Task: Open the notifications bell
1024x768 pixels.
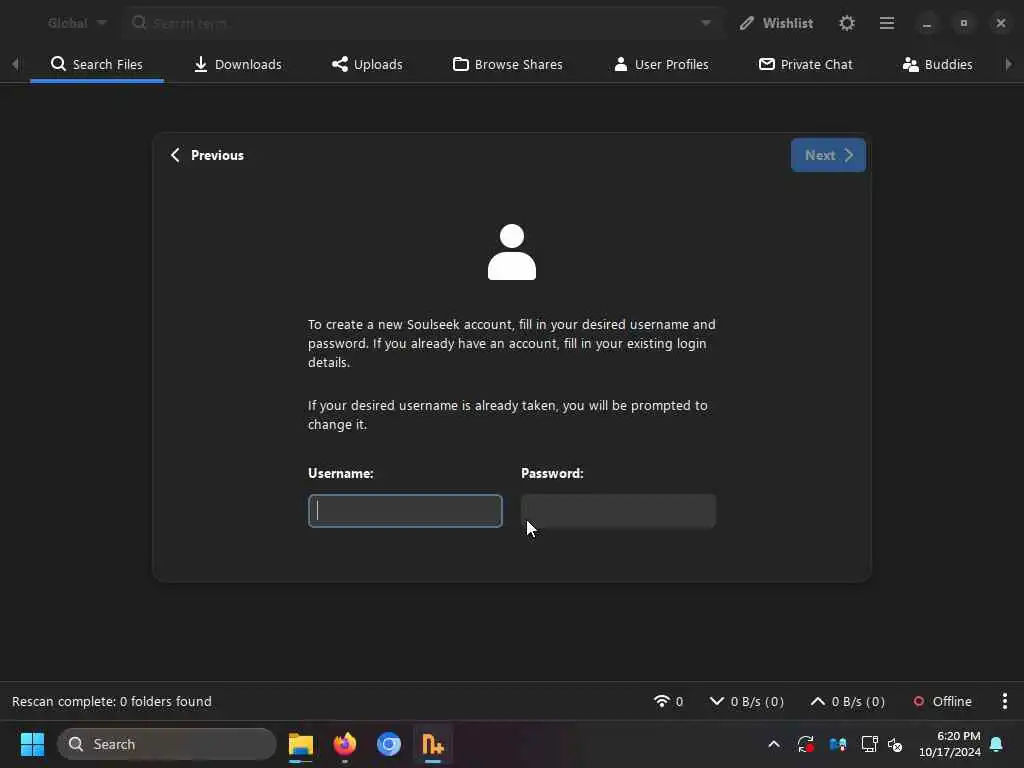Action: [x=997, y=744]
